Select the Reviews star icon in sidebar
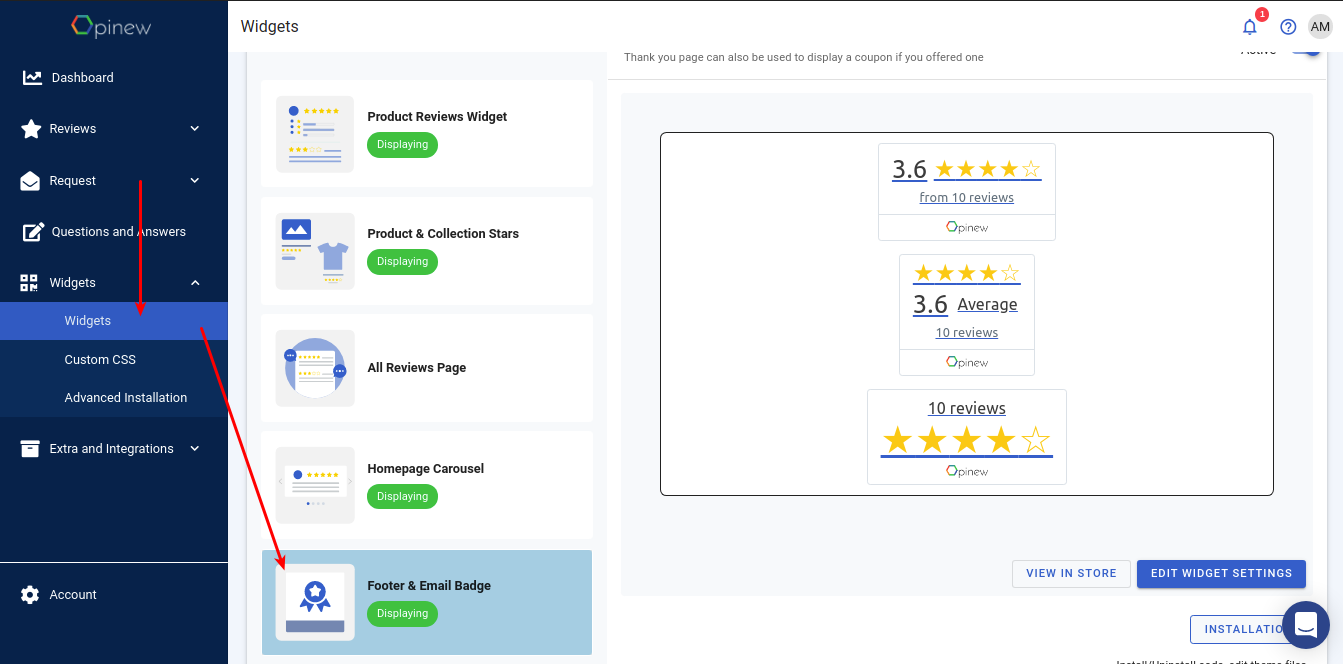The height and width of the screenshot is (664, 1343). [30, 128]
